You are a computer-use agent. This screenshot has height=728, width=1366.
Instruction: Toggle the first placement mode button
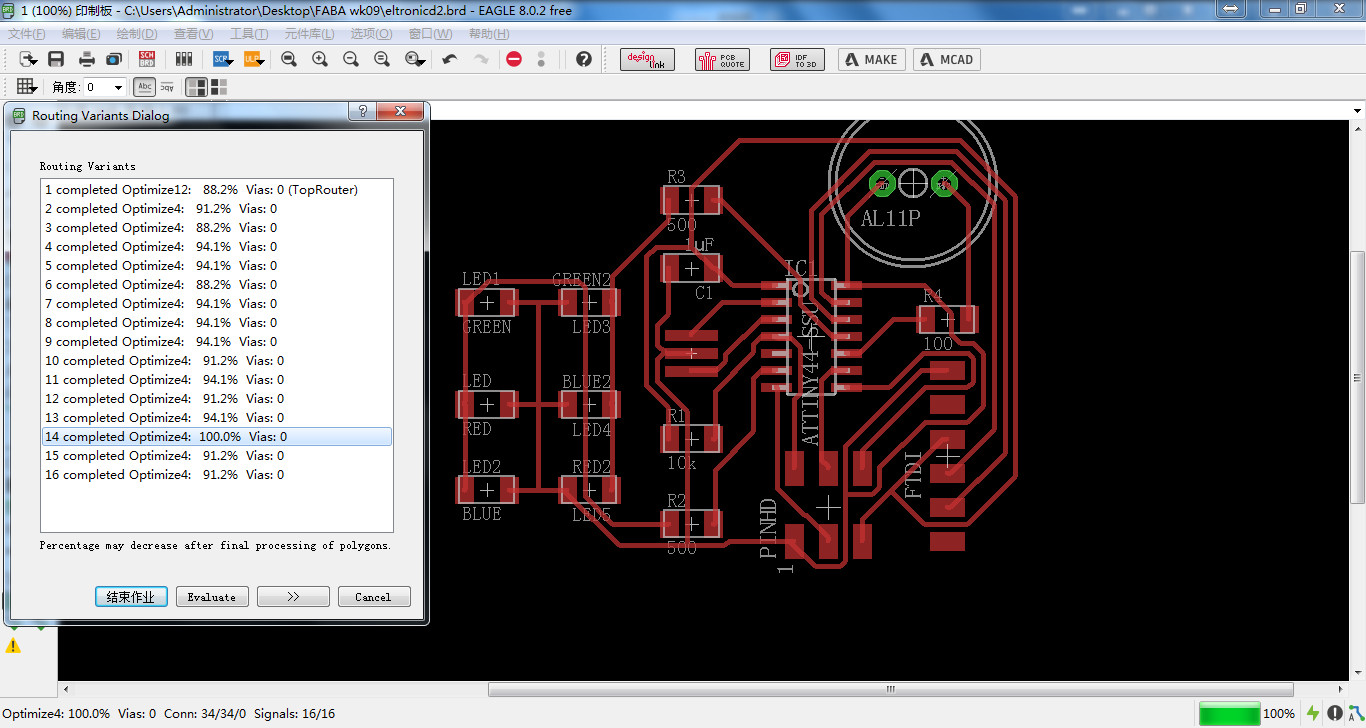(197, 87)
